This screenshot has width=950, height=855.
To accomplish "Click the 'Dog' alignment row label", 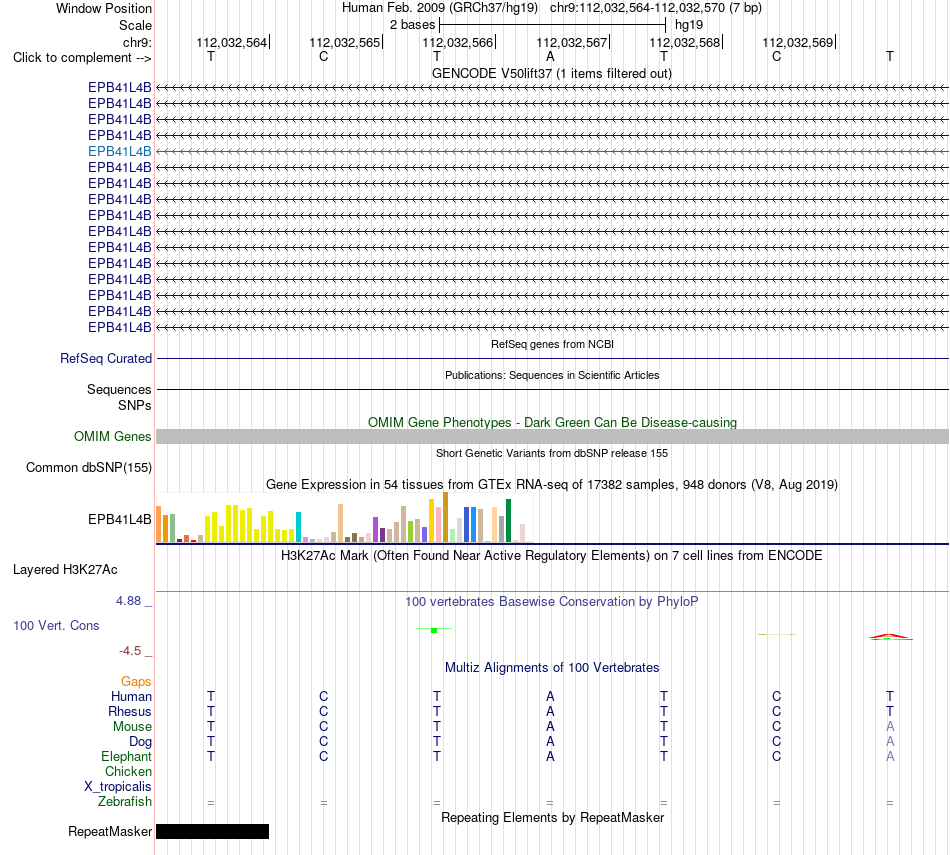I will (x=140, y=742).
